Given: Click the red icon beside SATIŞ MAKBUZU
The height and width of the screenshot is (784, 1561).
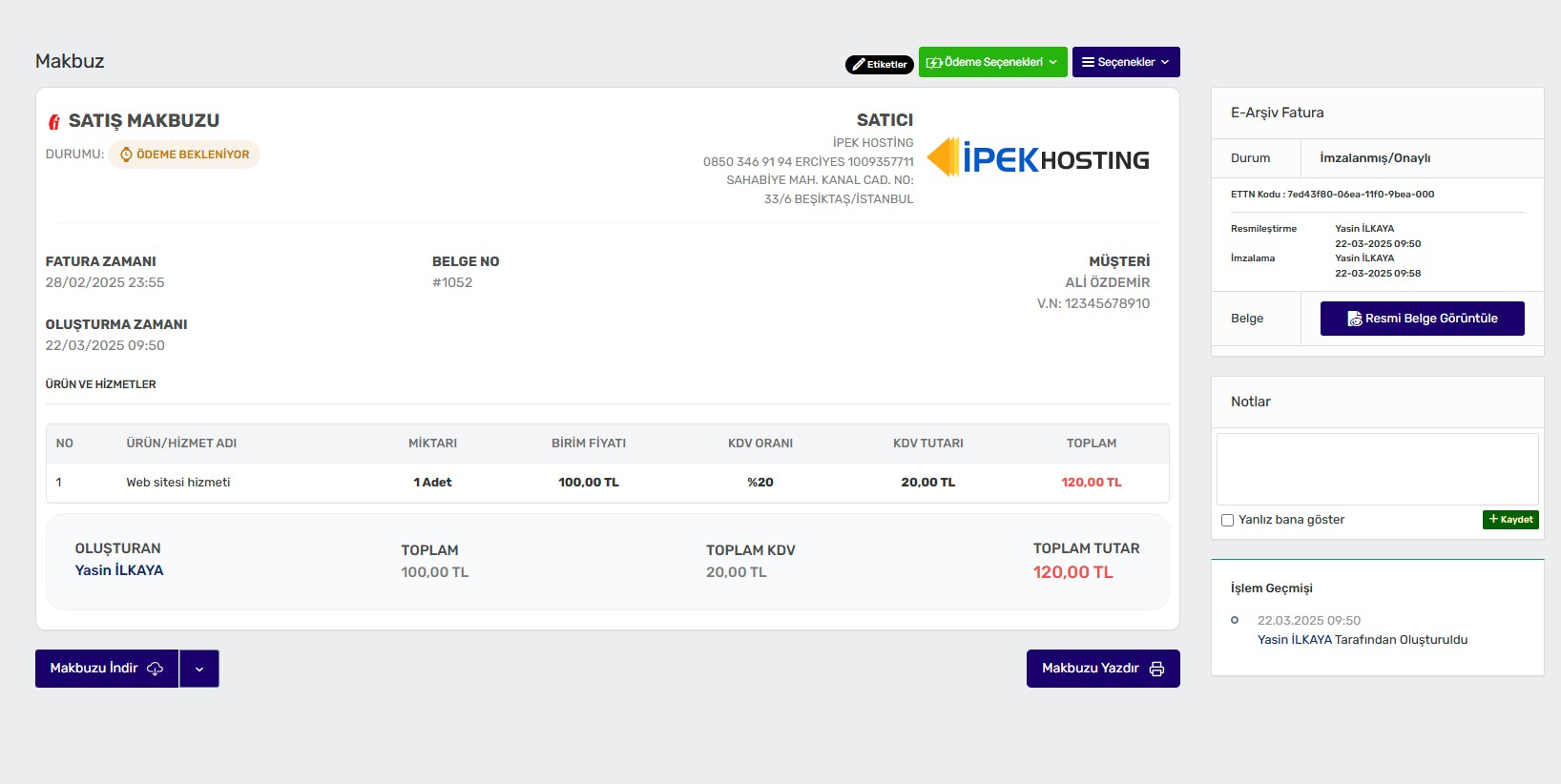Looking at the screenshot, I should pos(54,122).
